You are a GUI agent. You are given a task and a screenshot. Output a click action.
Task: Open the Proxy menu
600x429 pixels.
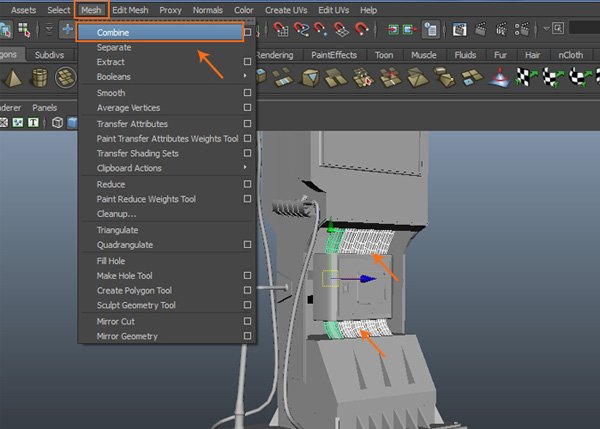coord(170,10)
